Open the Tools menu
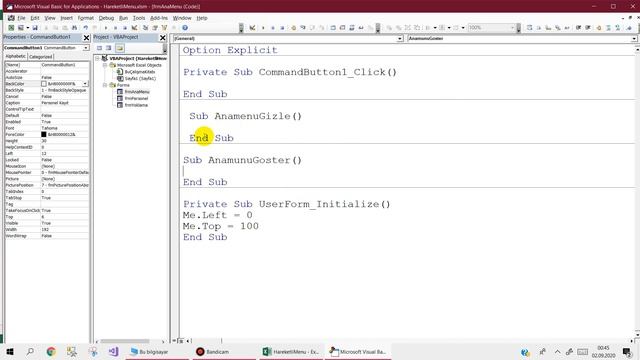Screen dimensions: 640x360 [139, 18]
